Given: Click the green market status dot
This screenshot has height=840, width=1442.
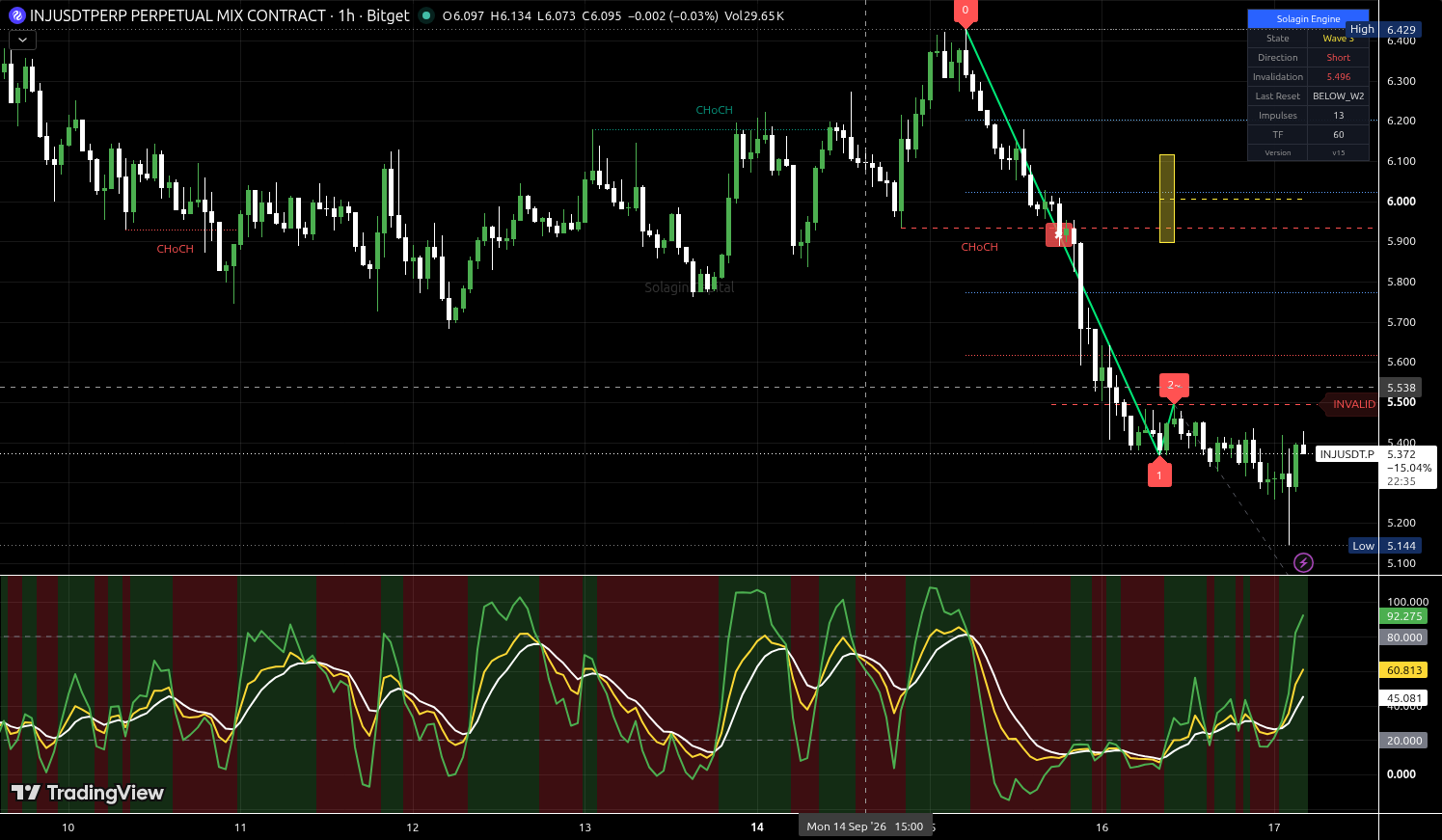Looking at the screenshot, I should (426, 15).
